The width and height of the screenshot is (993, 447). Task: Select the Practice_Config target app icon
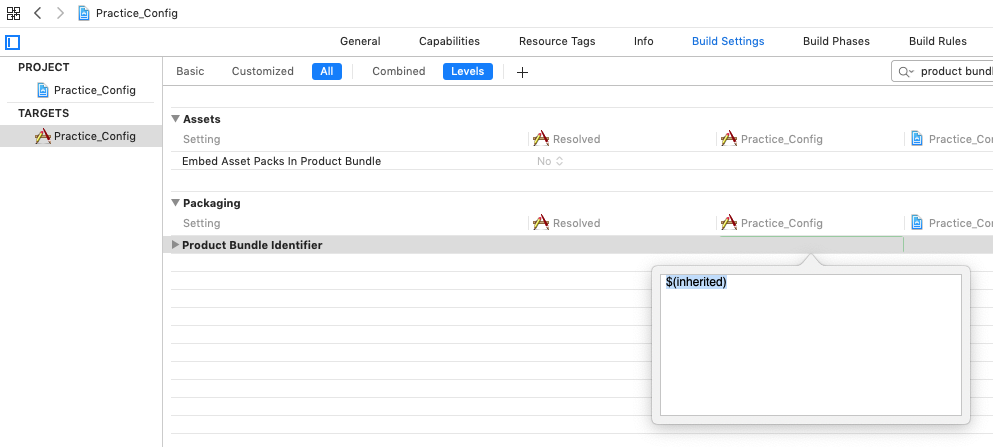pyautogui.click(x=42, y=136)
